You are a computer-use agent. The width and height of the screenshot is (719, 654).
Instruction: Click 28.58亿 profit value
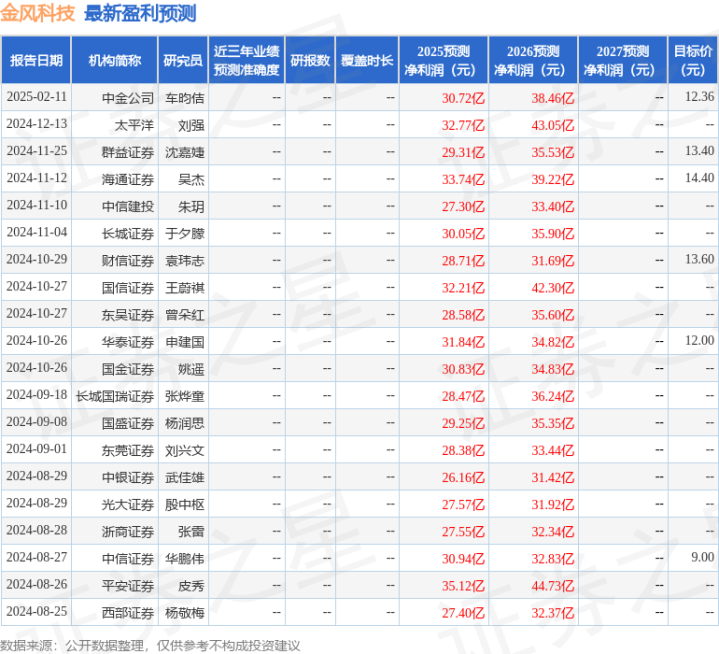(x=463, y=315)
